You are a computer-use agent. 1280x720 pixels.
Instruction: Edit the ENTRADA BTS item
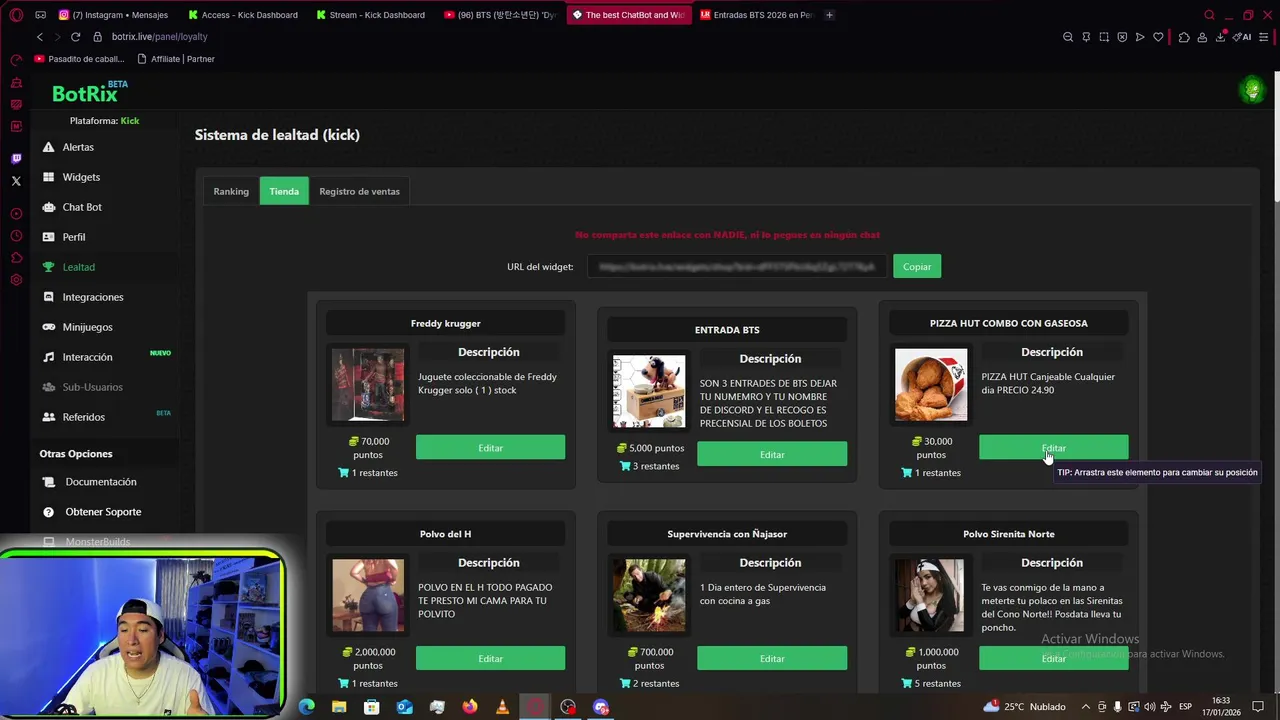pos(772,454)
